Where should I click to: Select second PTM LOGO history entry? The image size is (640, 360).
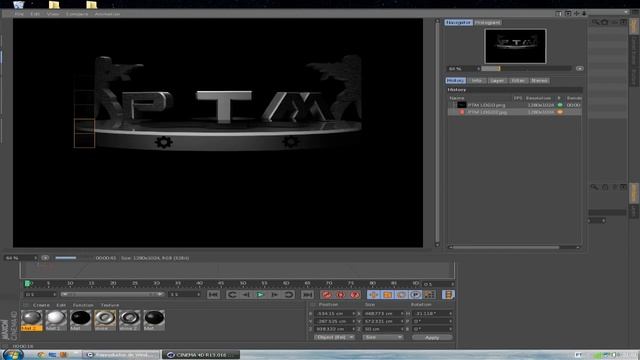coord(515,112)
